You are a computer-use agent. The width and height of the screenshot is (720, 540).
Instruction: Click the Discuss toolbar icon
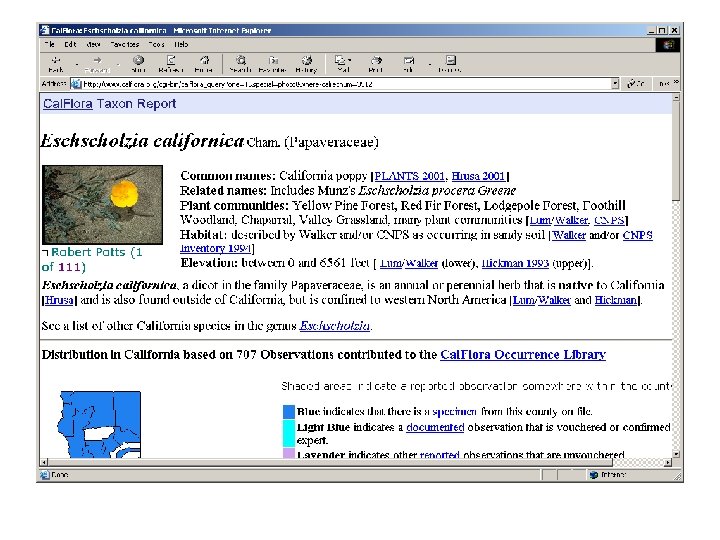point(450,64)
